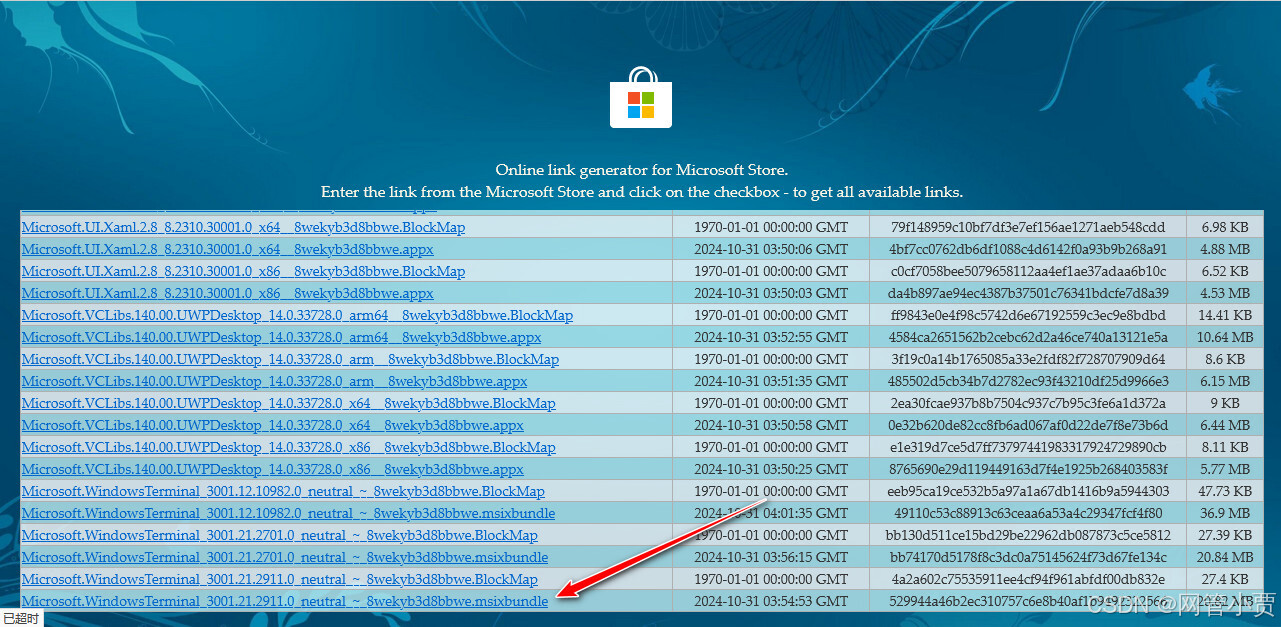
Task: Click the 10.64 MB size cell
Action: pos(1225,337)
